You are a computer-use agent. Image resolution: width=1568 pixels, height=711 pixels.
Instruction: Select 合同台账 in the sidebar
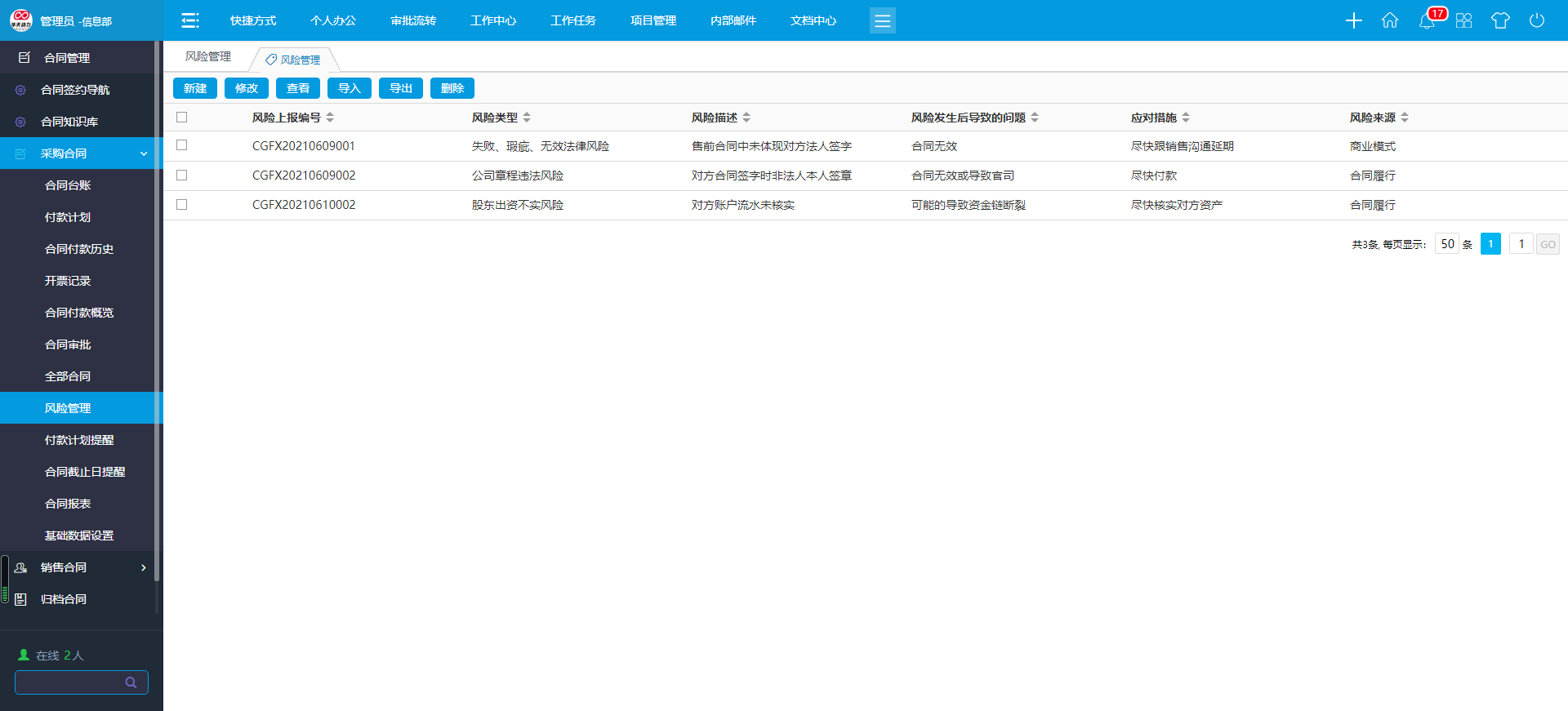click(x=68, y=185)
